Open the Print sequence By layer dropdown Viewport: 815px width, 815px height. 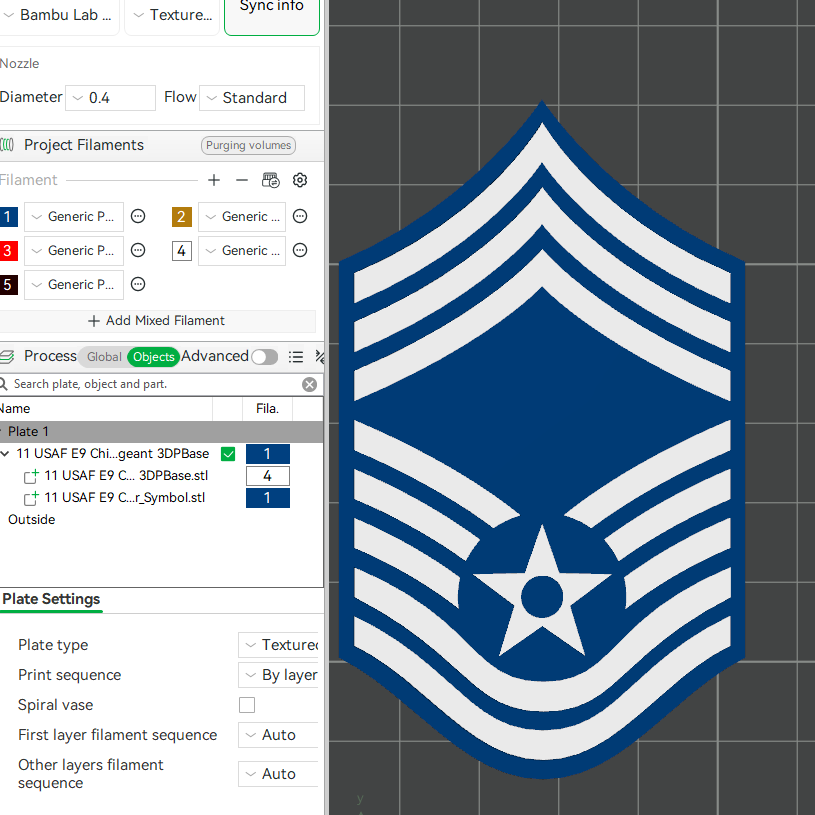(x=278, y=675)
